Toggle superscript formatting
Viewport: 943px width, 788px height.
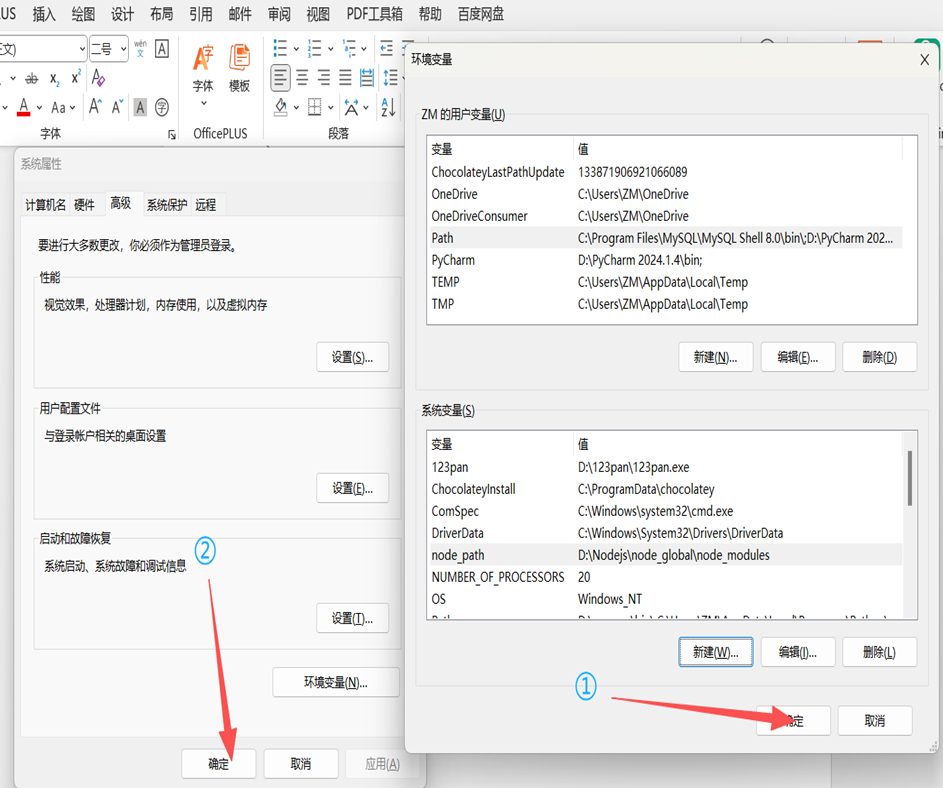point(76,78)
